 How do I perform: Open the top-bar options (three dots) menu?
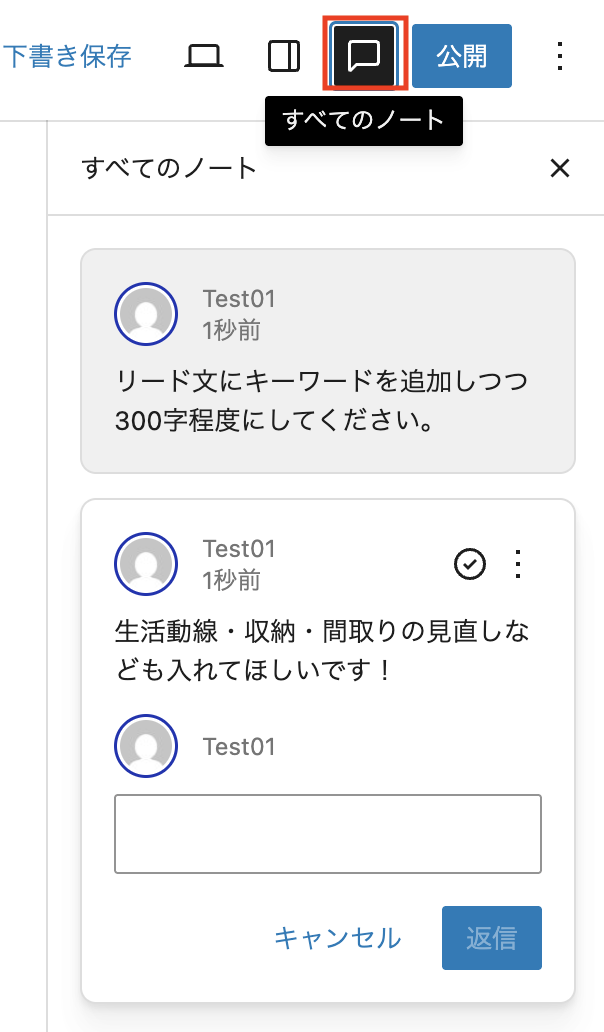(560, 56)
